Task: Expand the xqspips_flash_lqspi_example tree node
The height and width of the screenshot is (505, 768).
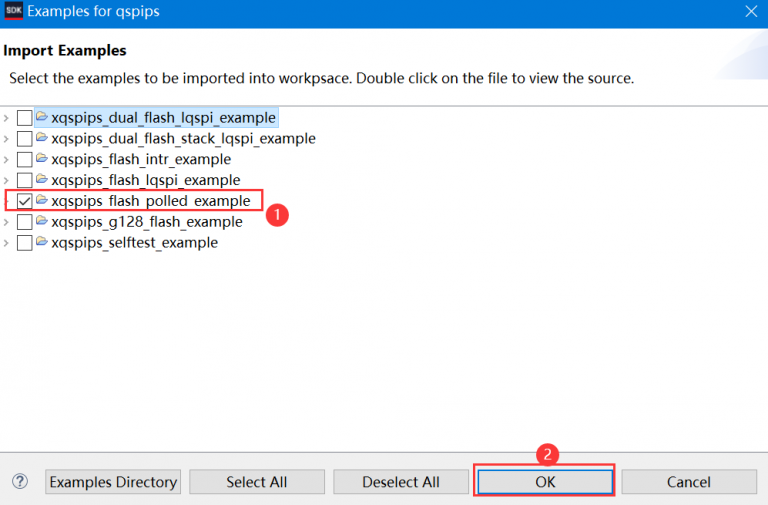Action: click(x=7, y=180)
